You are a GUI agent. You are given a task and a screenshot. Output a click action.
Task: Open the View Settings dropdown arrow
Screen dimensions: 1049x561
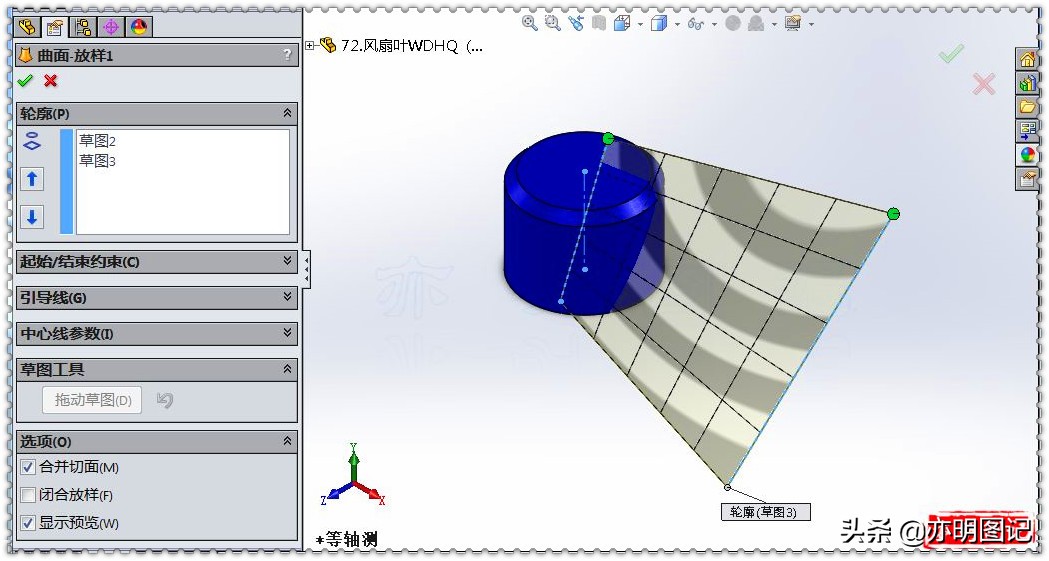click(x=812, y=25)
